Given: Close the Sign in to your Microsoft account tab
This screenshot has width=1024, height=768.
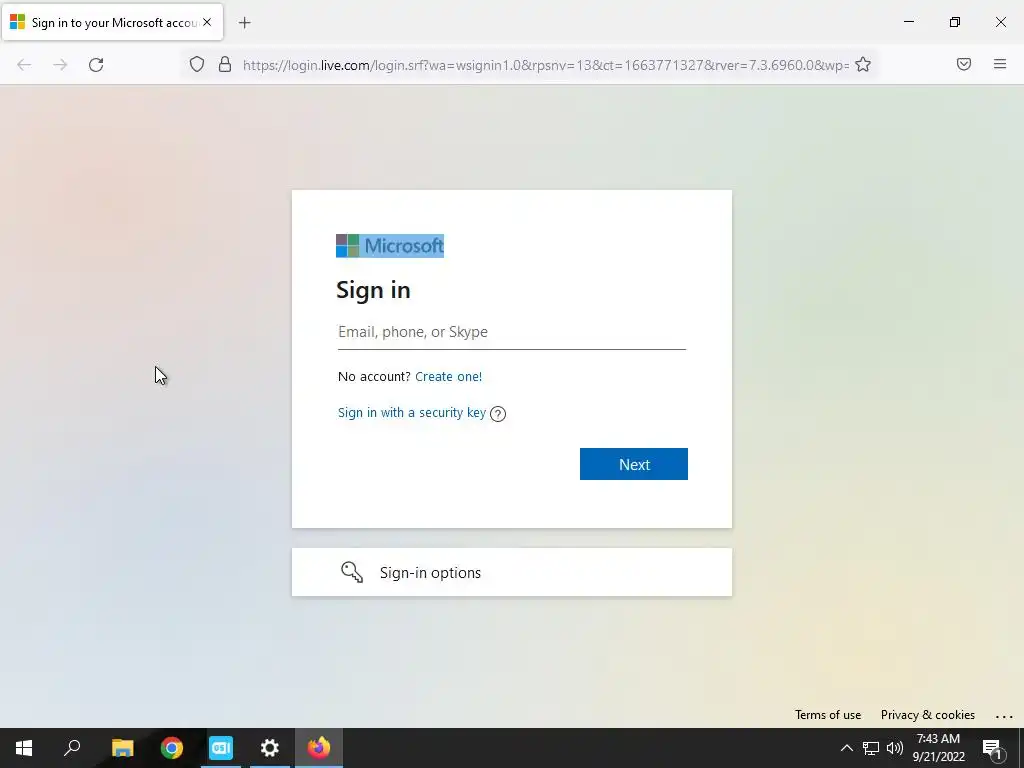Looking at the screenshot, I should pyautogui.click(x=207, y=22).
